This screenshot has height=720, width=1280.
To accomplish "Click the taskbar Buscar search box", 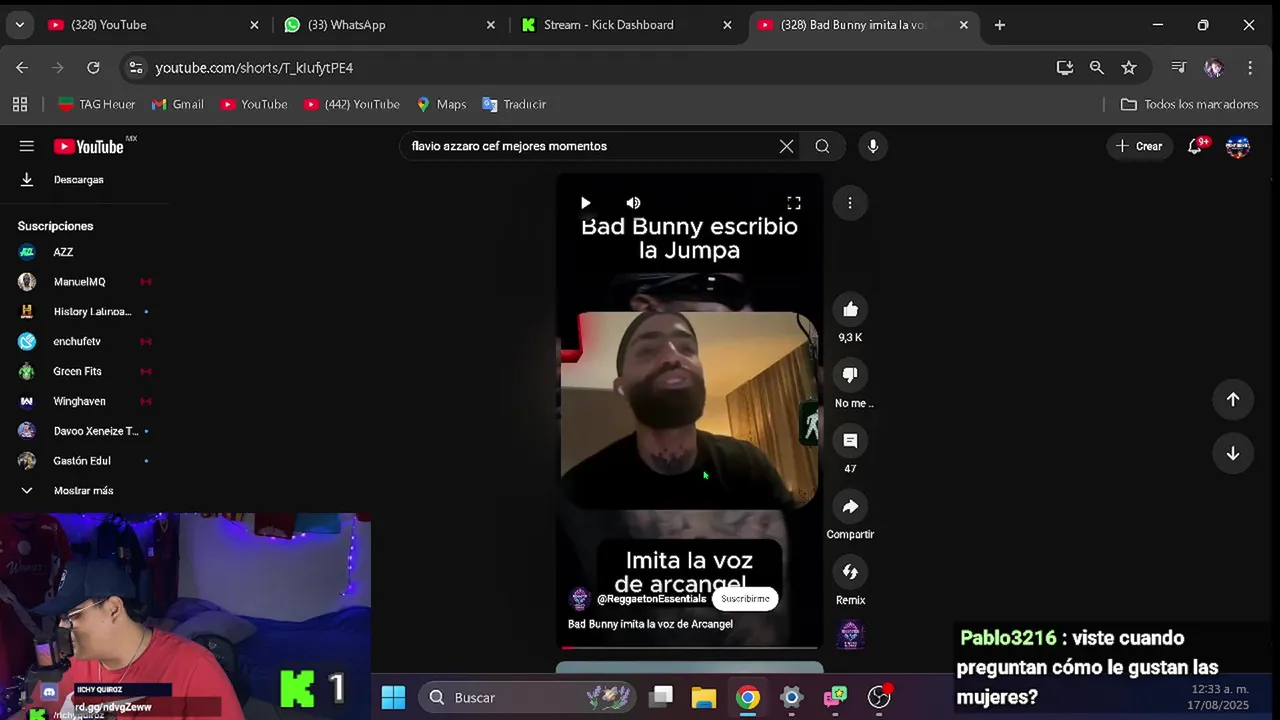I will tap(528, 697).
